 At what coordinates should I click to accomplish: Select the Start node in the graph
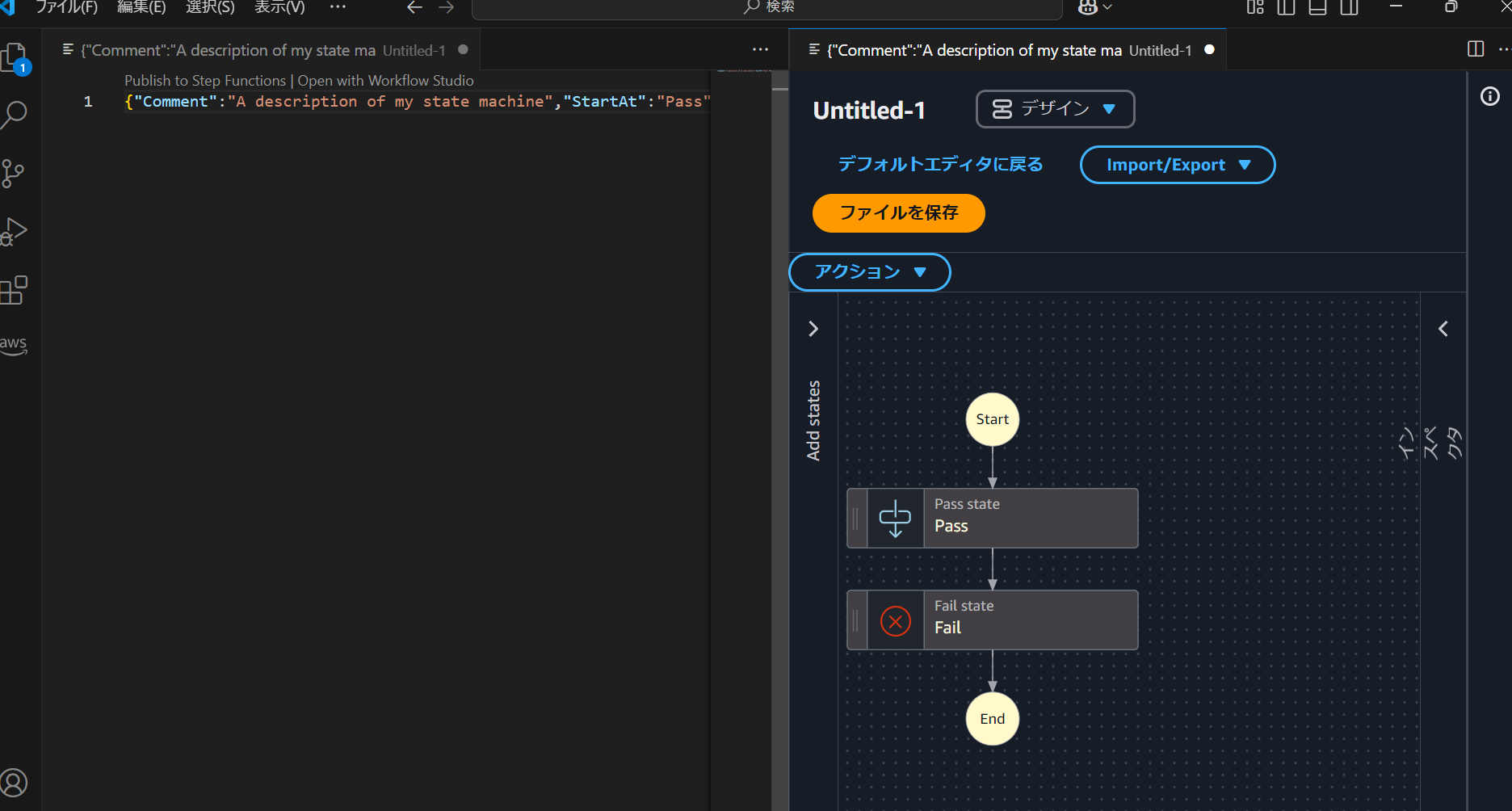pos(993,419)
